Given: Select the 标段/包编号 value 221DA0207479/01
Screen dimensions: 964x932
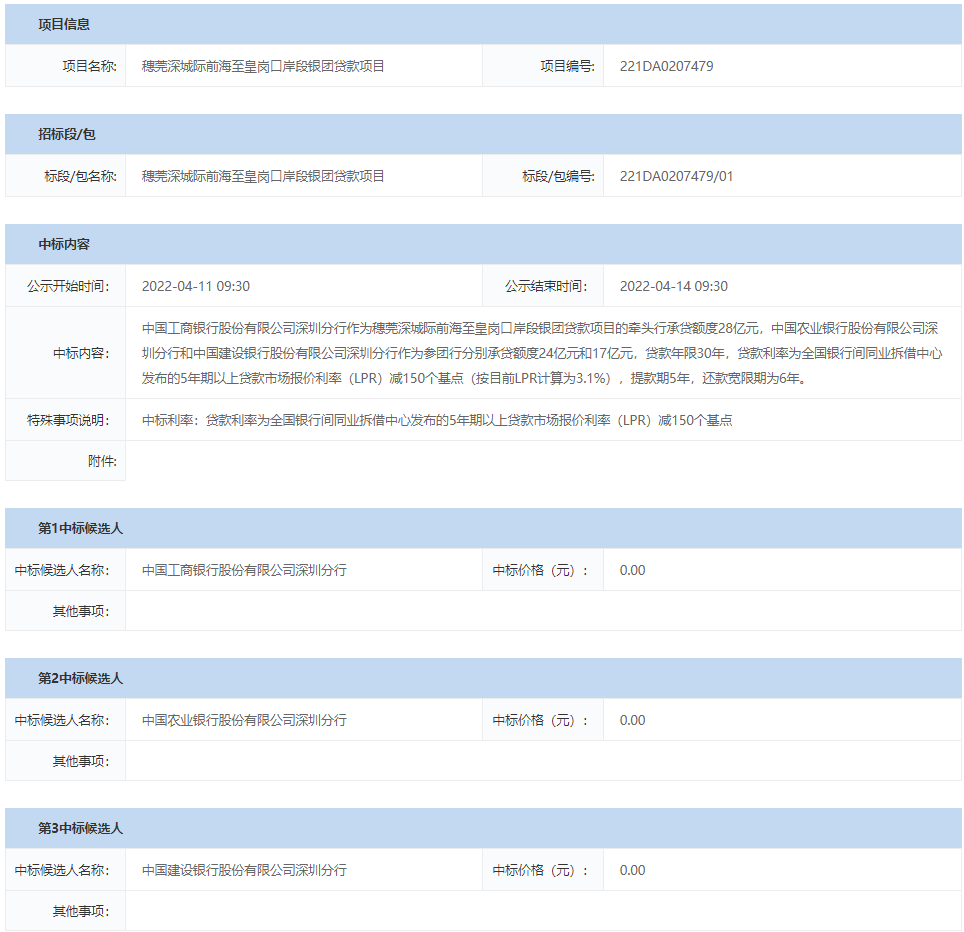Looking at the screenshot, I should click(676, 176).
